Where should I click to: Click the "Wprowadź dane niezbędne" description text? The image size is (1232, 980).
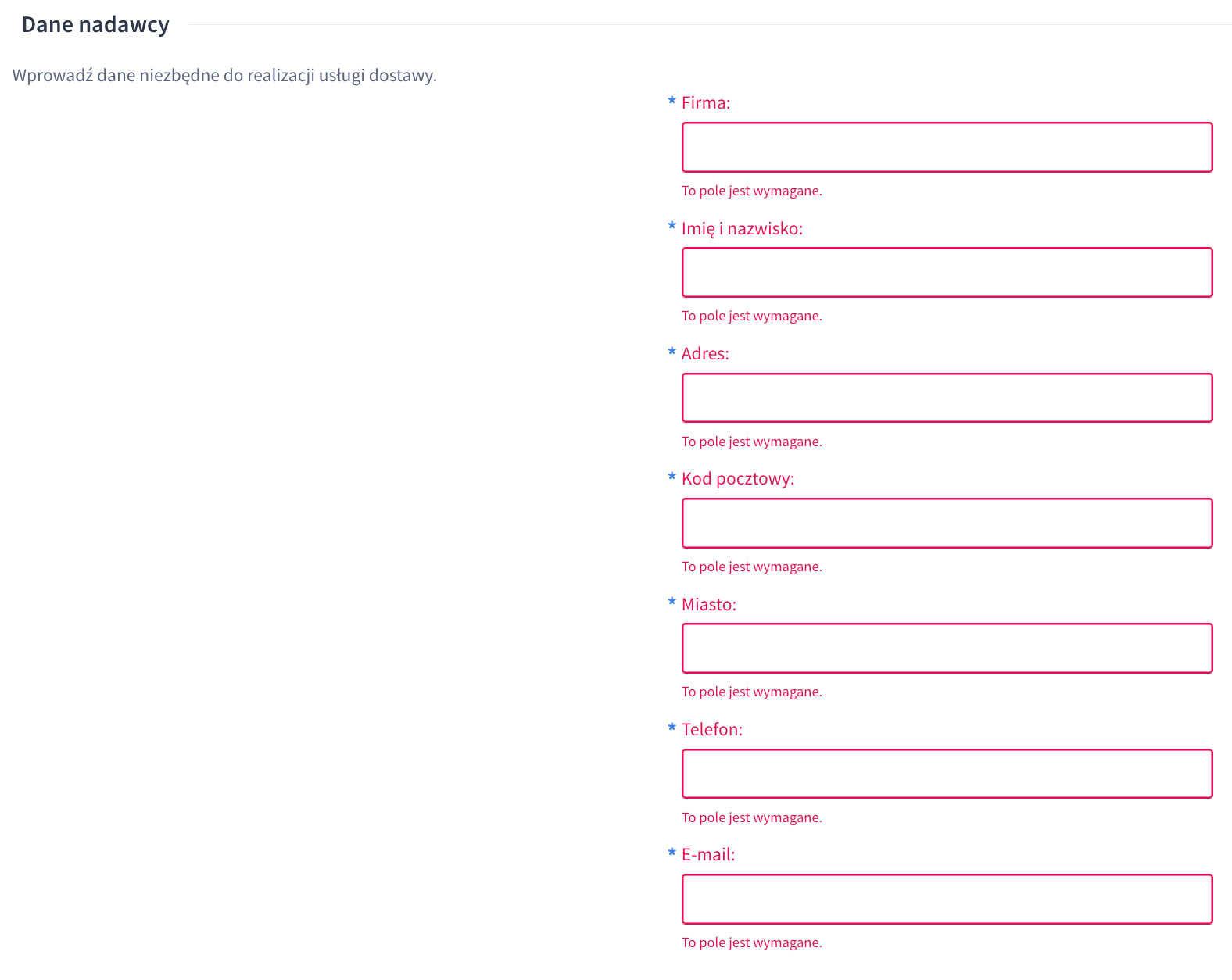224,76
